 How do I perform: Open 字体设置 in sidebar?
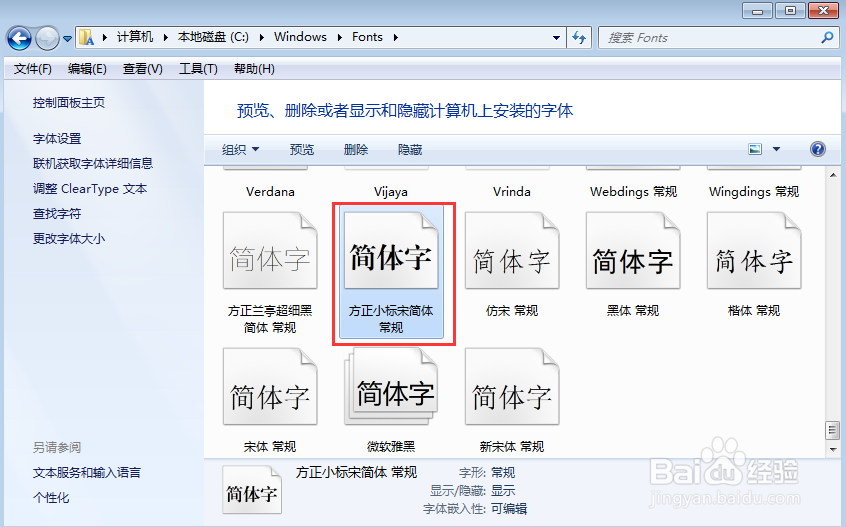click(x=57, y=139)
